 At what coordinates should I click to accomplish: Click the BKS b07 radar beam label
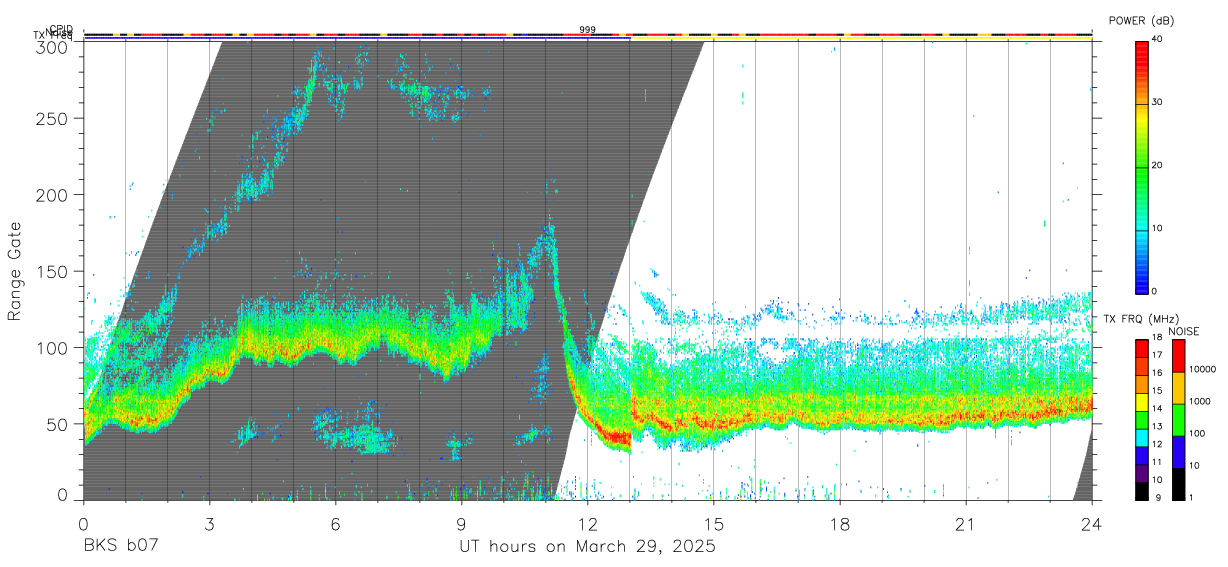pyautogui.click(x=120, y=546)
